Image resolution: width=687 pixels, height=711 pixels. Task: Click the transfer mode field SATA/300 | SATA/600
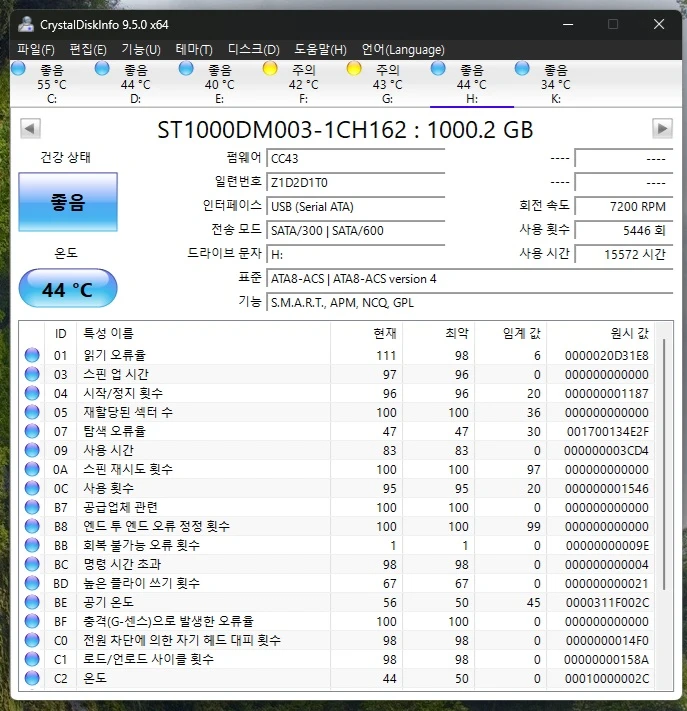tap(356, 230)
